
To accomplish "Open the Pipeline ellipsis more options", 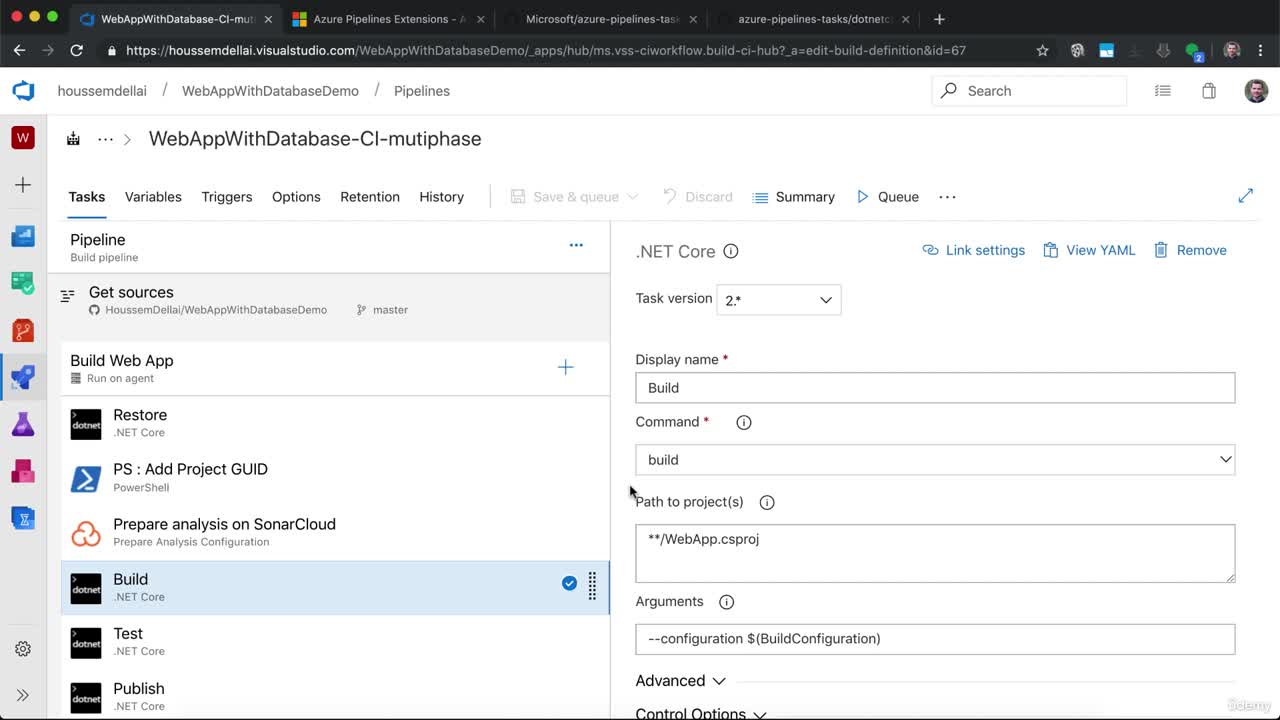I will click(576, 245).
